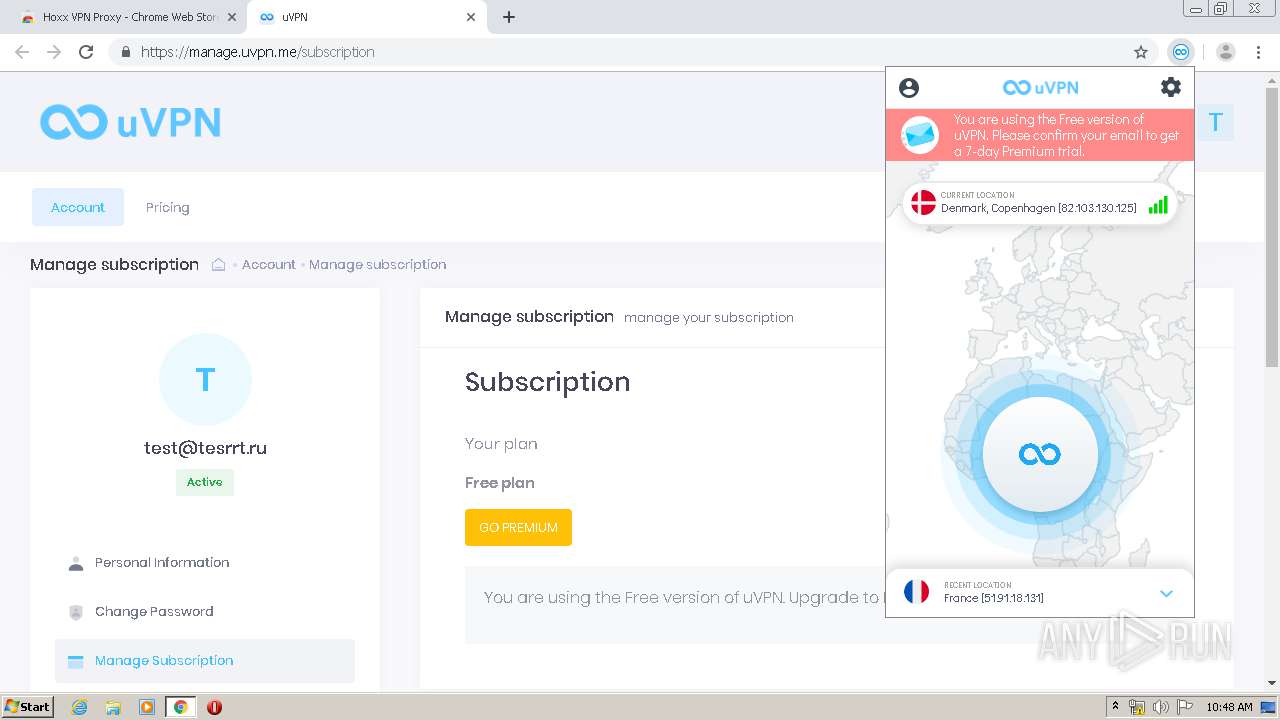Click Opera taskbar icon
1280x720 pixels.
point(214,707)
